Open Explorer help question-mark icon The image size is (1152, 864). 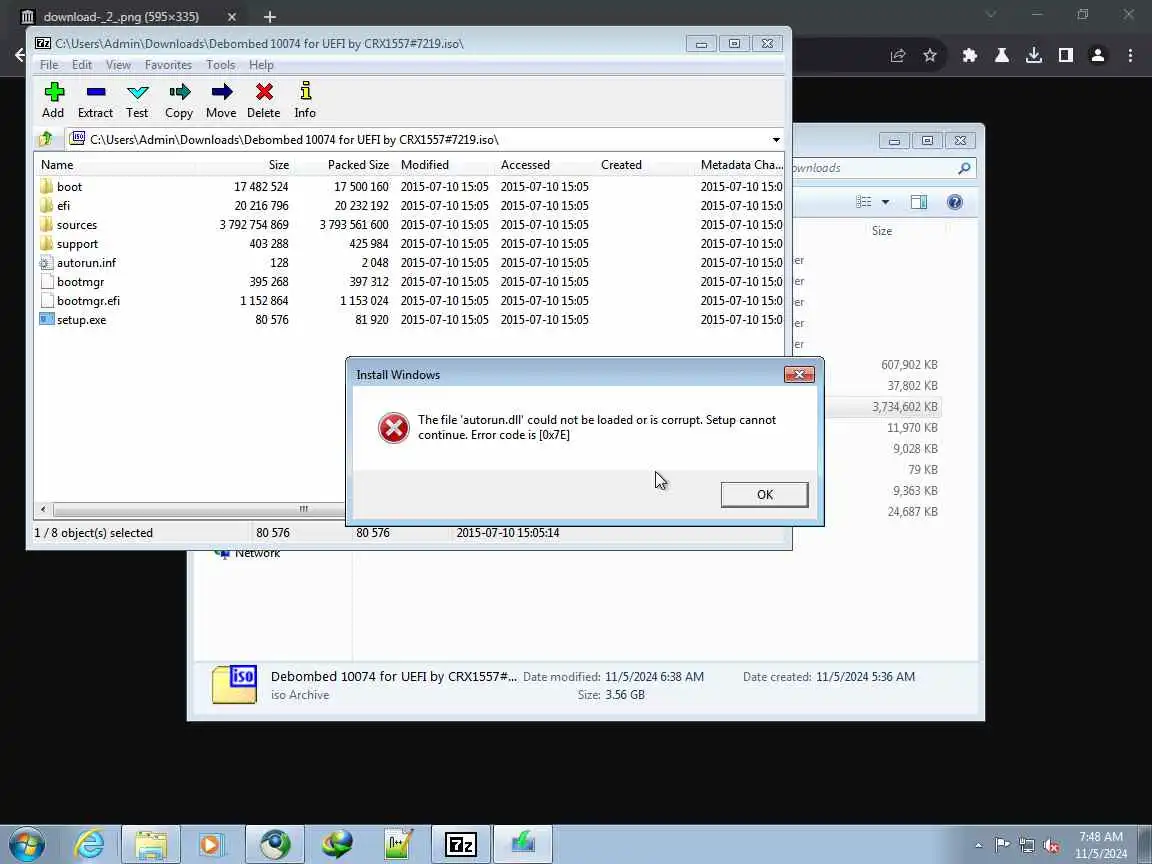pyautogui.click(x=954, y=202)
